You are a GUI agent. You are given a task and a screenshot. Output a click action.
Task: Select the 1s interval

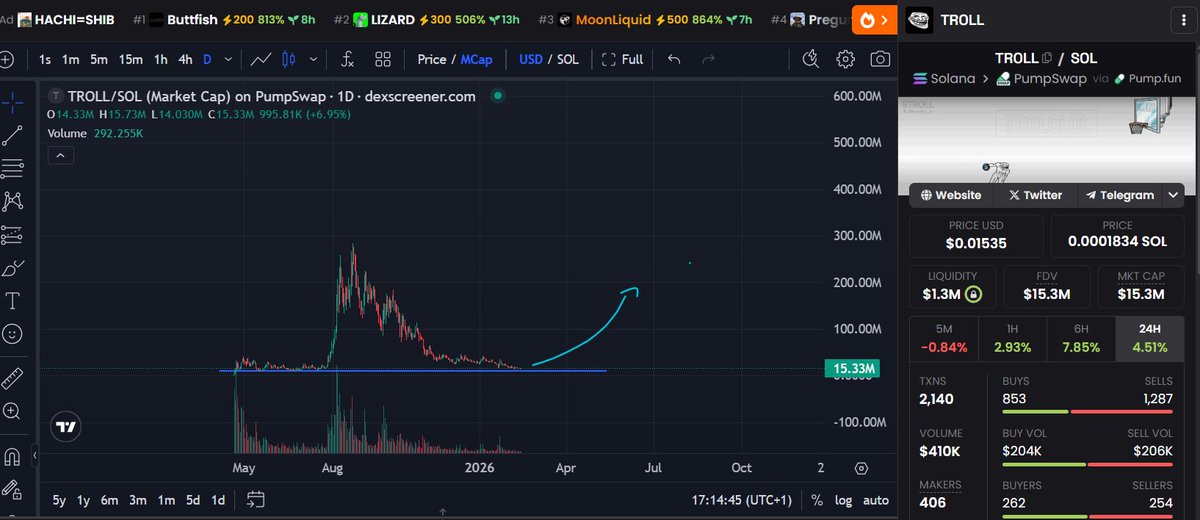[45, 60]
